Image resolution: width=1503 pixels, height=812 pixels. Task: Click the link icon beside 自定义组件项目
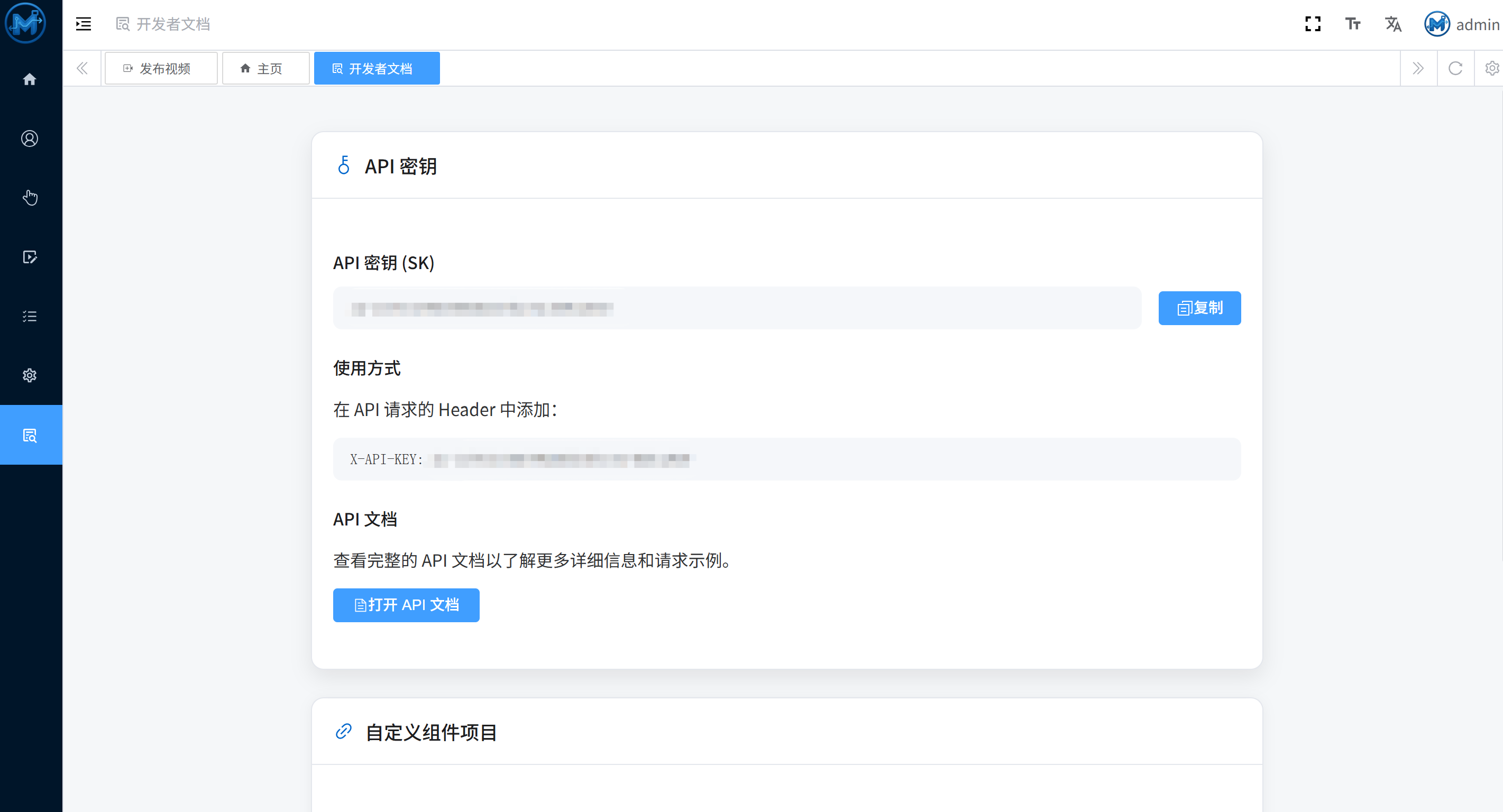[344, 732]
